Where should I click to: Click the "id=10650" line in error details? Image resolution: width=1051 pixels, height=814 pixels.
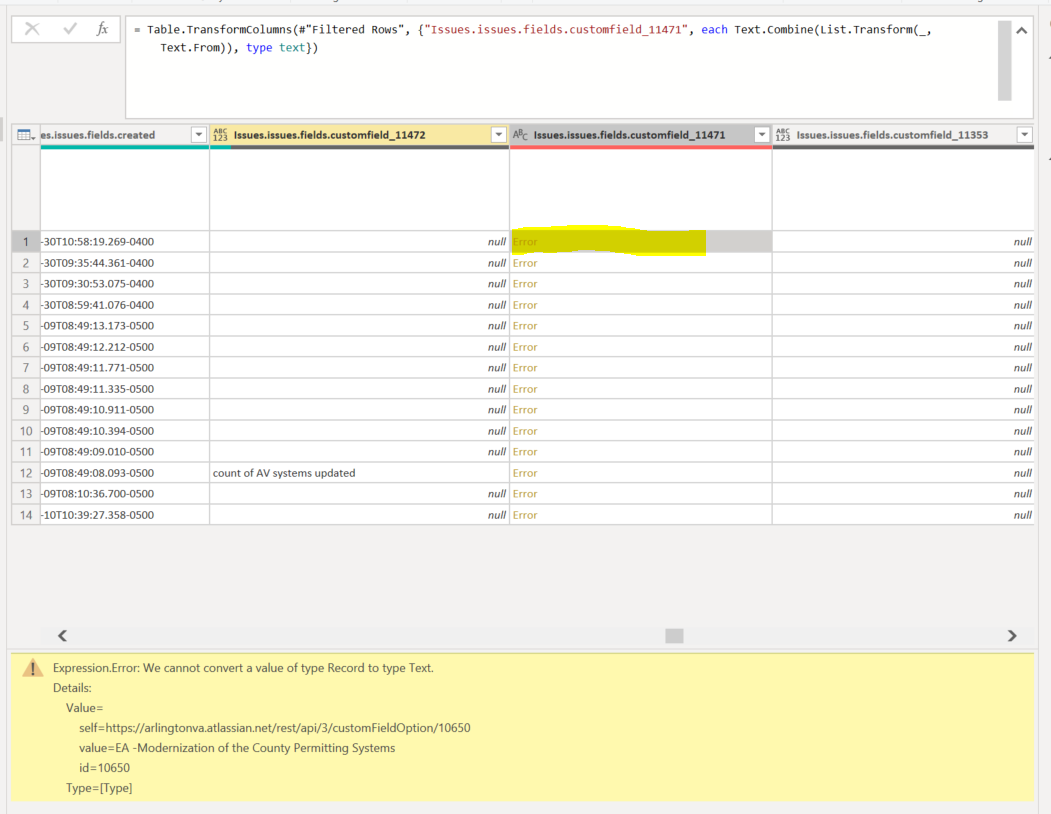pos(105,768)
